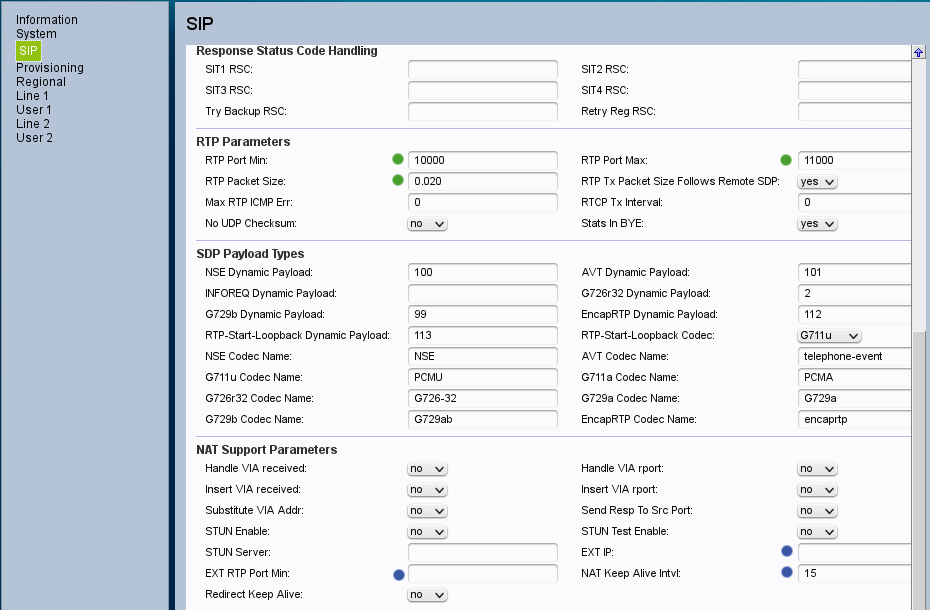Image resolution: width=930 pixels, height=610 pixels.
Task: Click green dot beside RTP Port Max
Action: click(786, 160)
